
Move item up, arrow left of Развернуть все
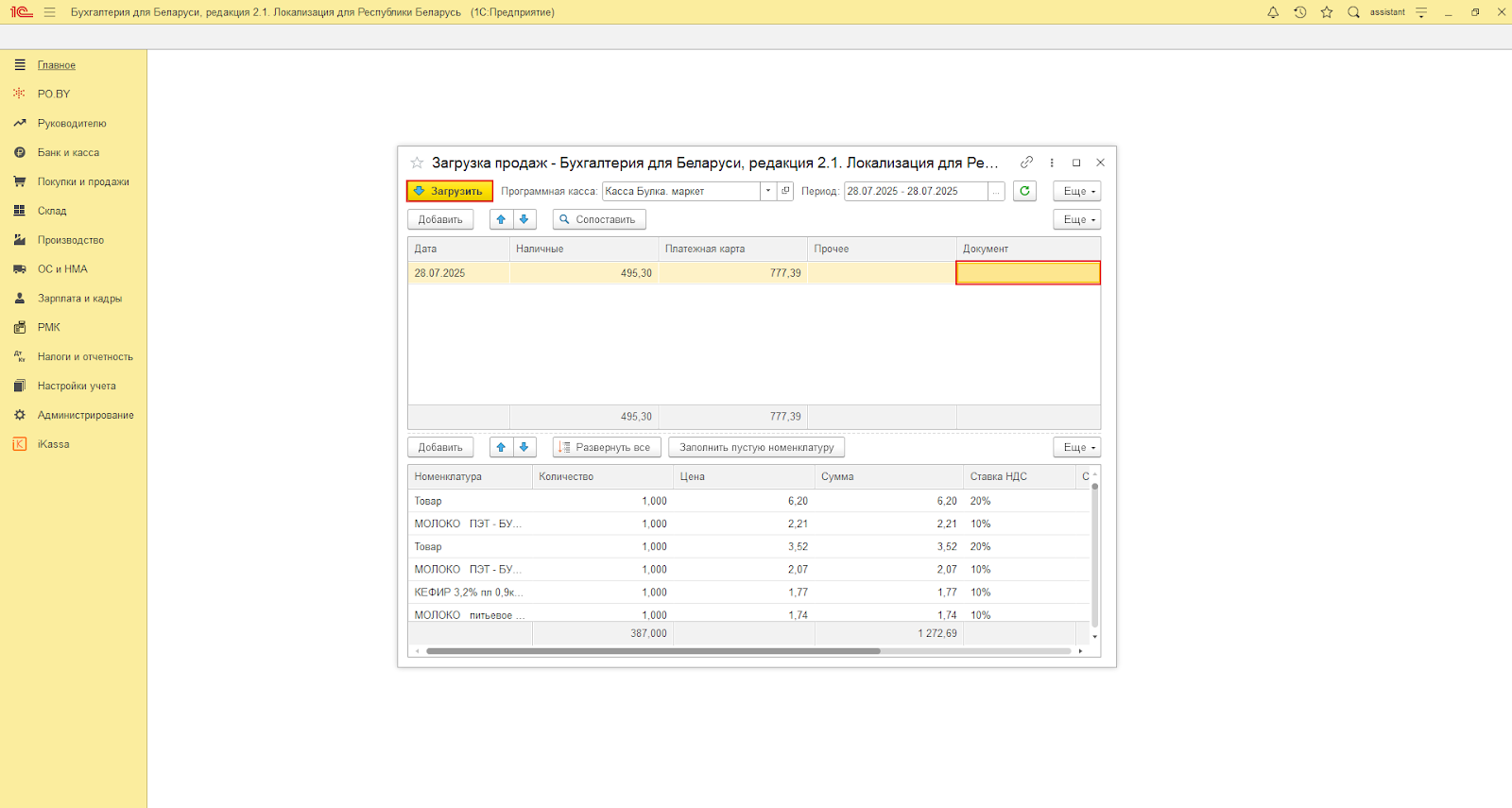pyautogui.click(x=501, y=447)
